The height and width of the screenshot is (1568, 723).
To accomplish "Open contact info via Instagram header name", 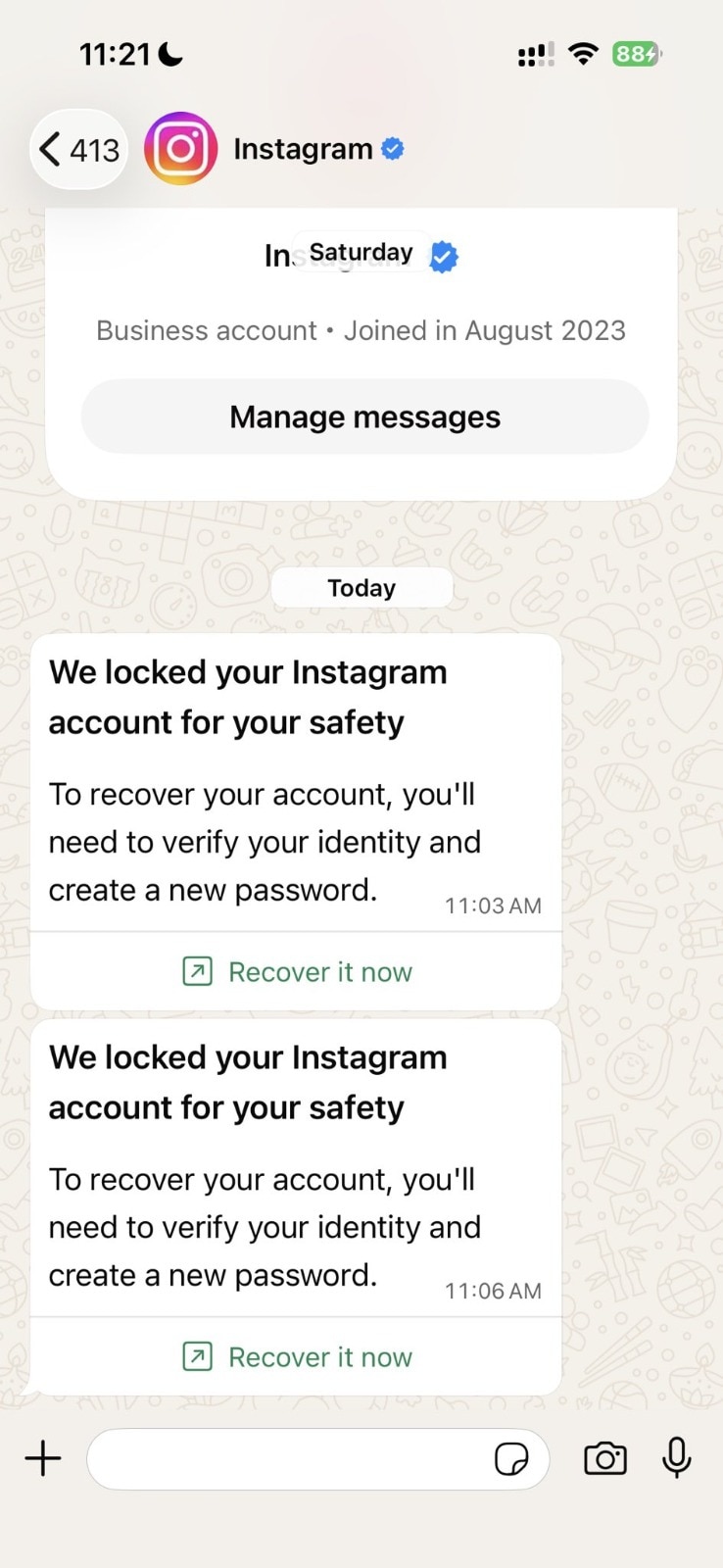I will pyautogui.click(x=303, y=149).
